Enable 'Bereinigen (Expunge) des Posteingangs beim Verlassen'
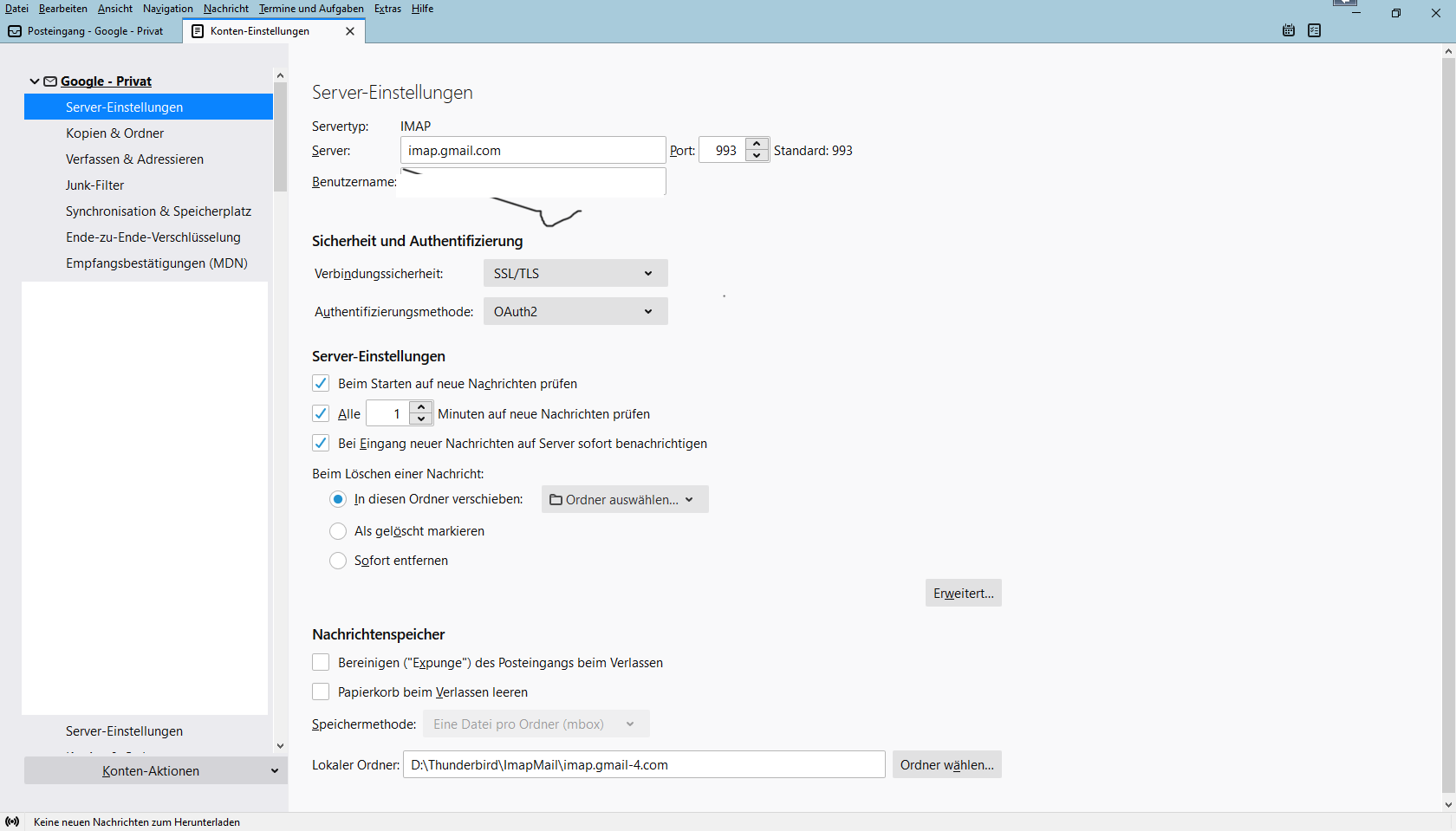The image size is (1456, 831). (321, 662)
